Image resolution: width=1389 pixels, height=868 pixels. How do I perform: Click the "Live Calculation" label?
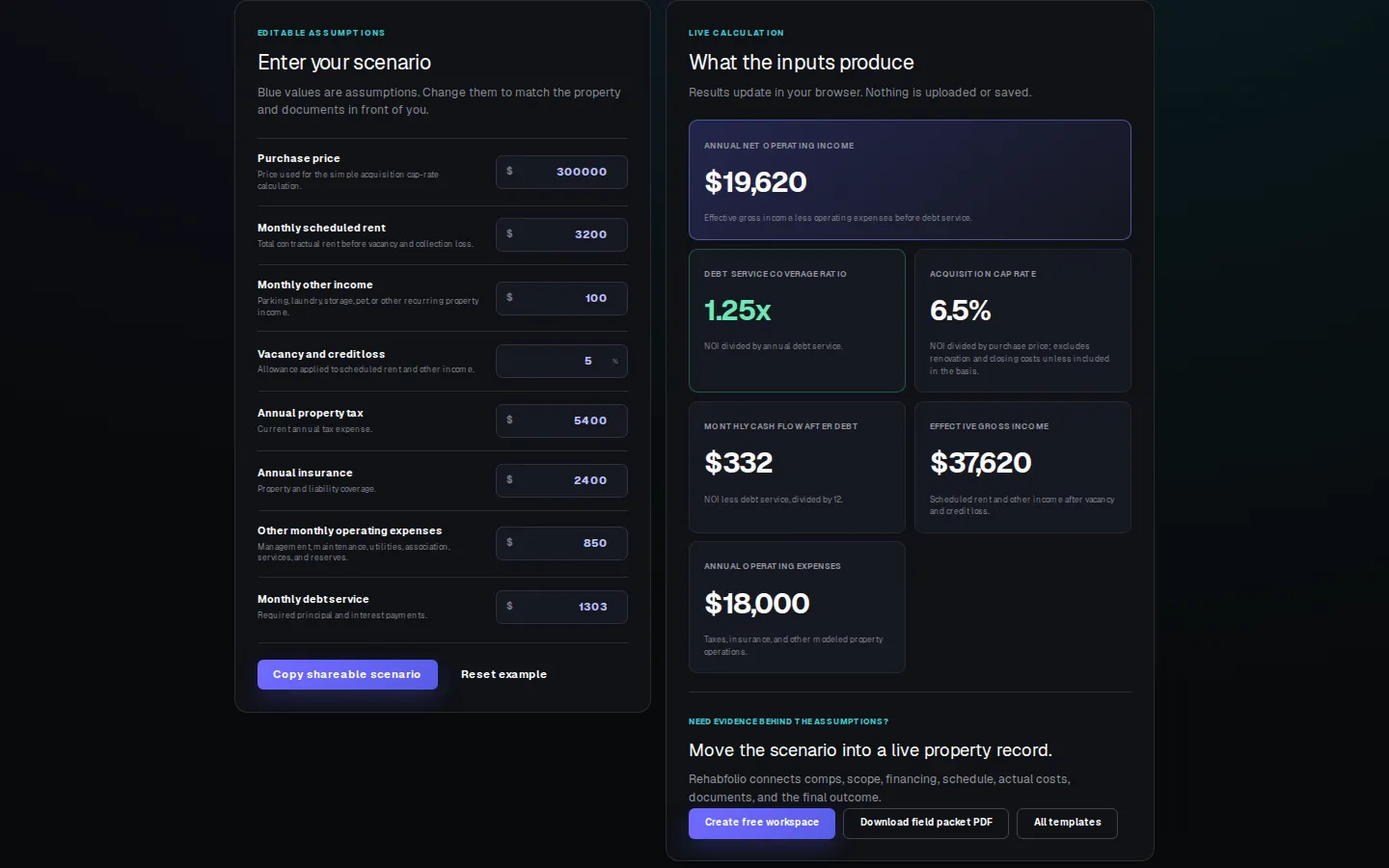736,33
